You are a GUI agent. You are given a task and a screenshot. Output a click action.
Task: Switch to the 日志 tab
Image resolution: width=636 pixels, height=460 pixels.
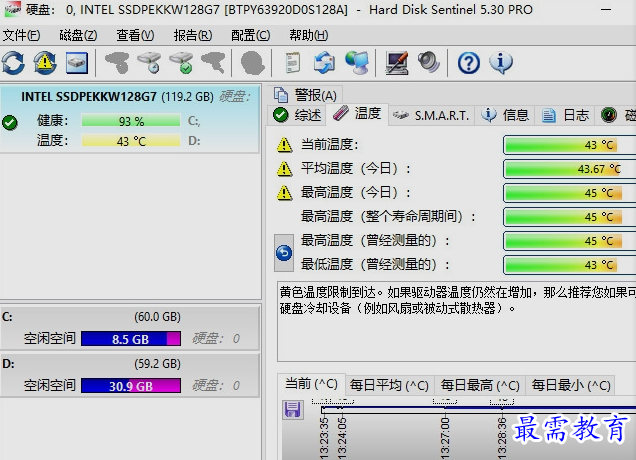[x=565, y=115]
